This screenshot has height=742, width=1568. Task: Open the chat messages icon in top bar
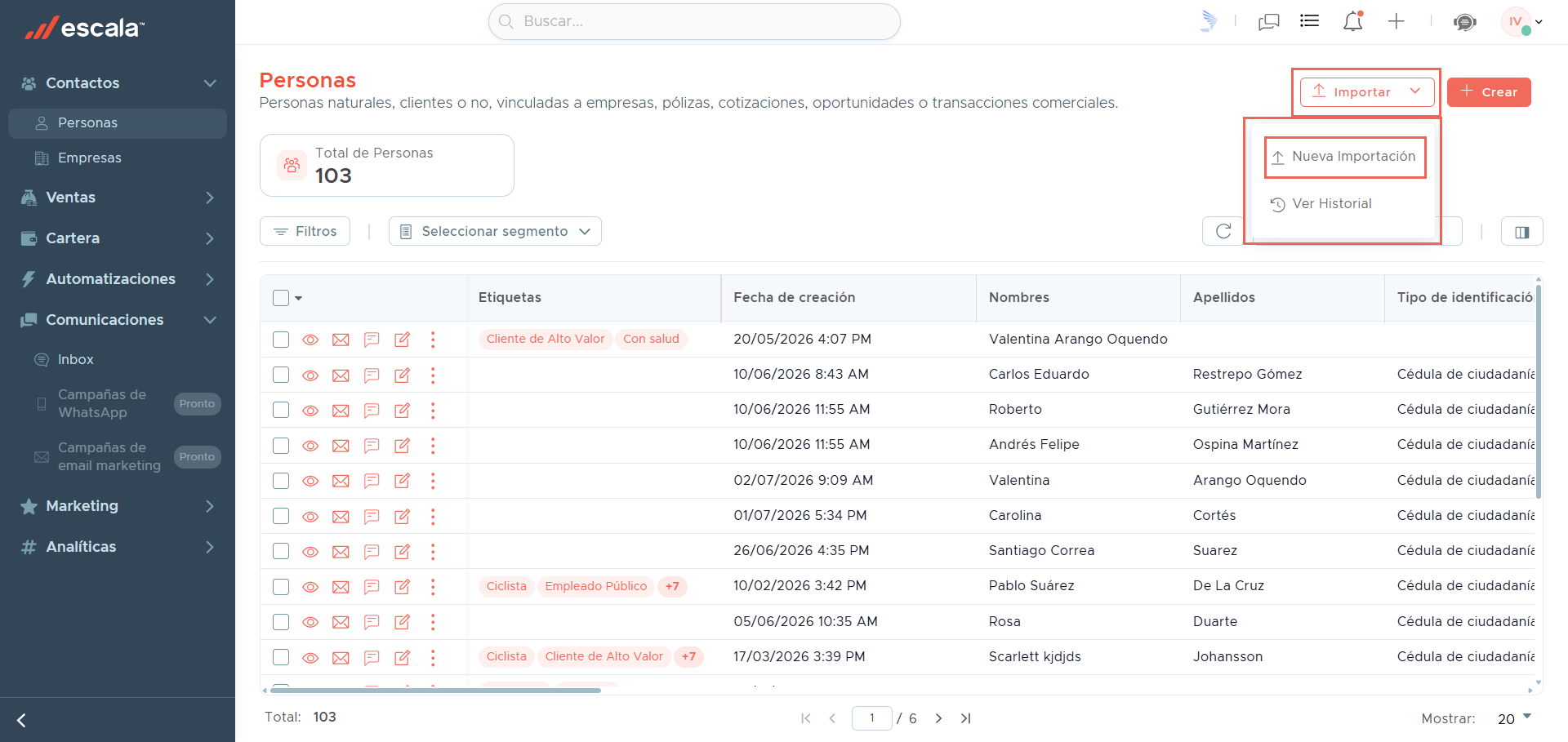1269,22
